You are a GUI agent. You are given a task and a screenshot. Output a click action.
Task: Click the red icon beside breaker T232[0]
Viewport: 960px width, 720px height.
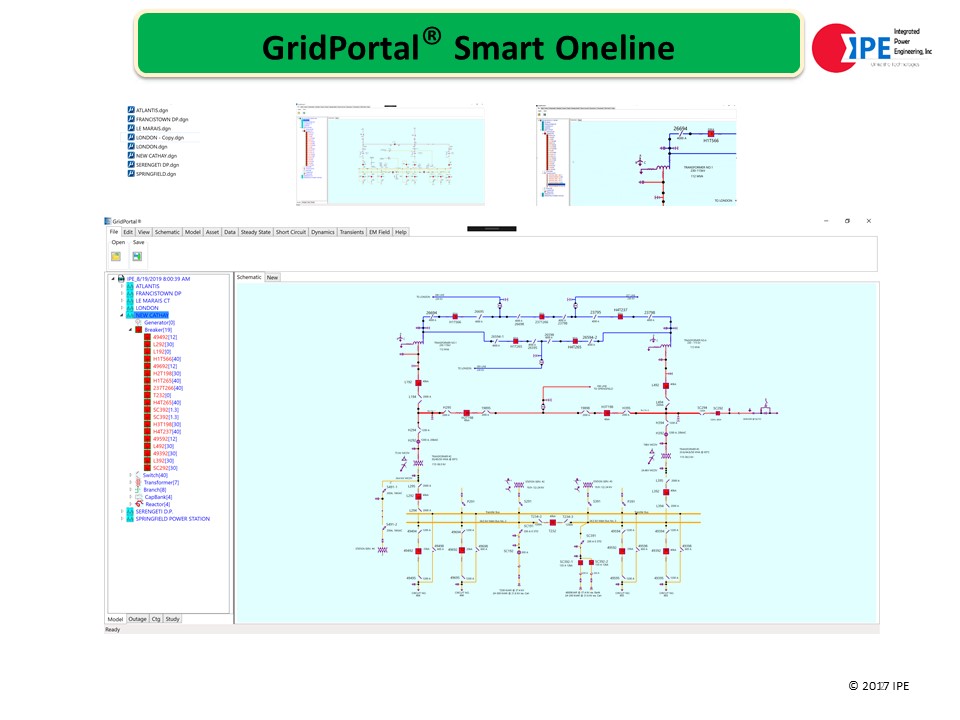pyautogui.click(x=147, y=396)
